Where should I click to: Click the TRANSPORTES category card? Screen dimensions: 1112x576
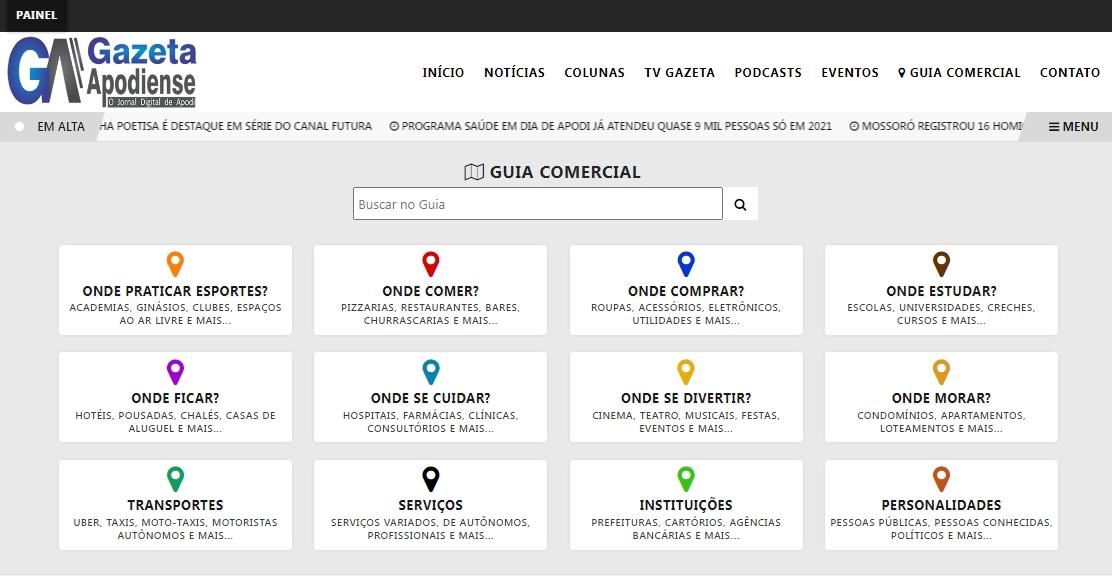coord(176,504)
